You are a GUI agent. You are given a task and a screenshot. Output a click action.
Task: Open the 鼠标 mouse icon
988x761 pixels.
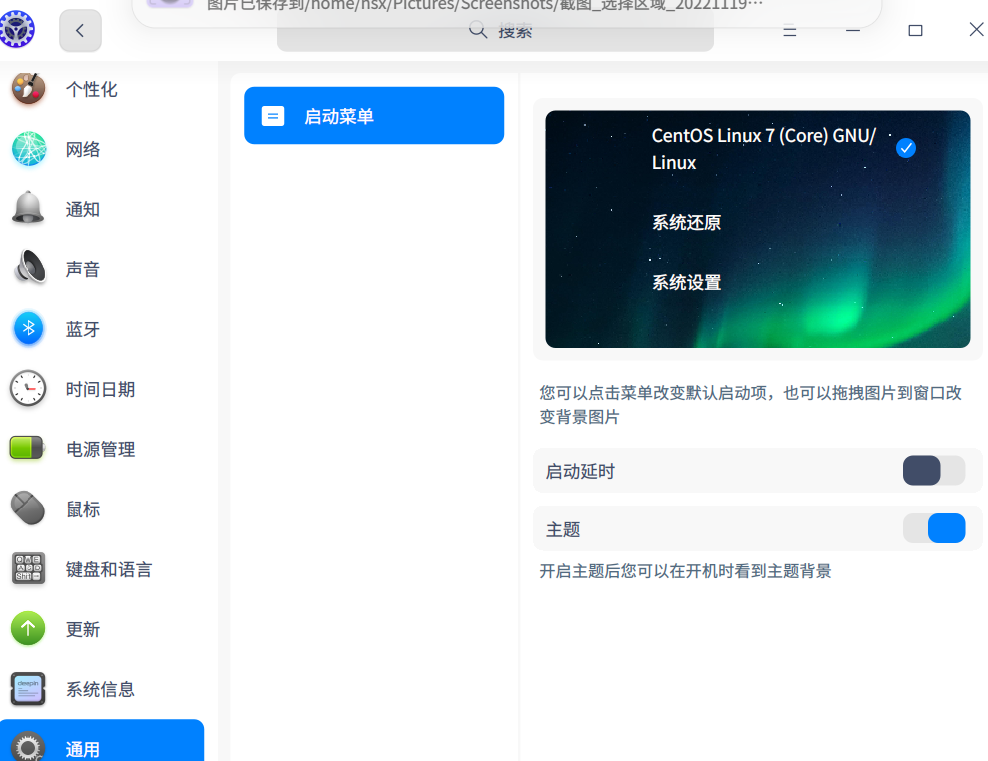(28, 508)
